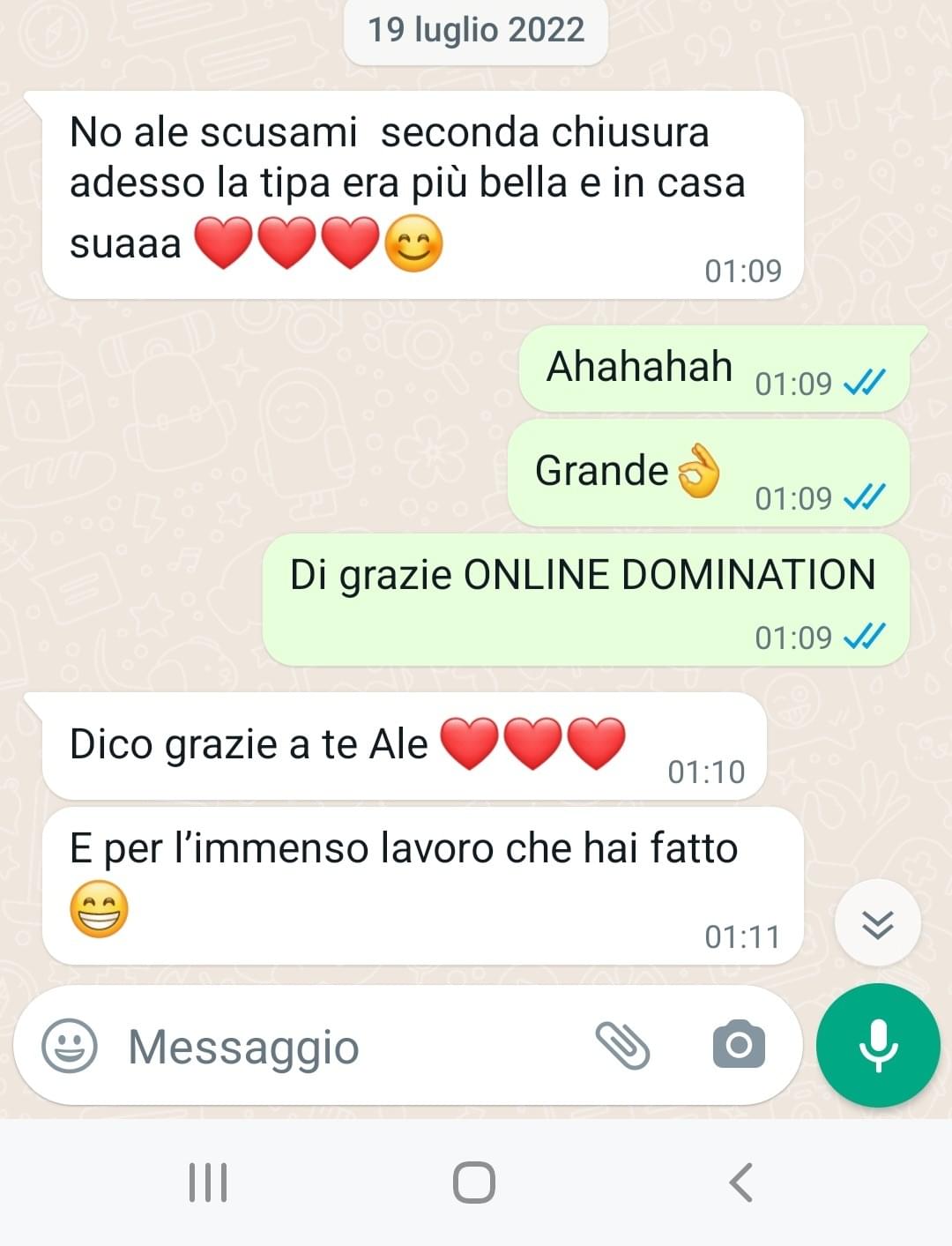Tap the red hearts in first message
The height and width of the screenshot is (1246, 952).
coord(287,244)
